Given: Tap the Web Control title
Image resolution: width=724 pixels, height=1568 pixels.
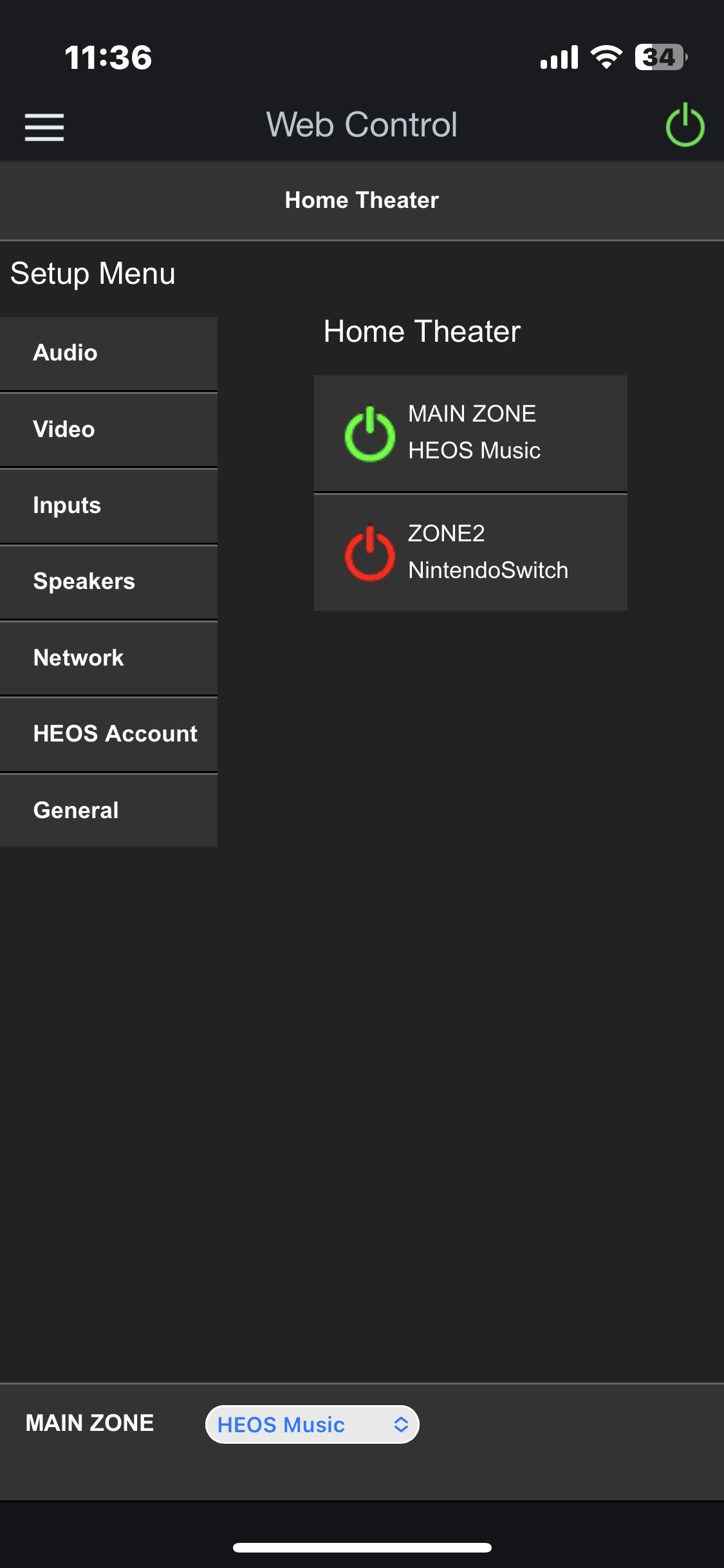Looking at the screenshot, I should (362, 124).
